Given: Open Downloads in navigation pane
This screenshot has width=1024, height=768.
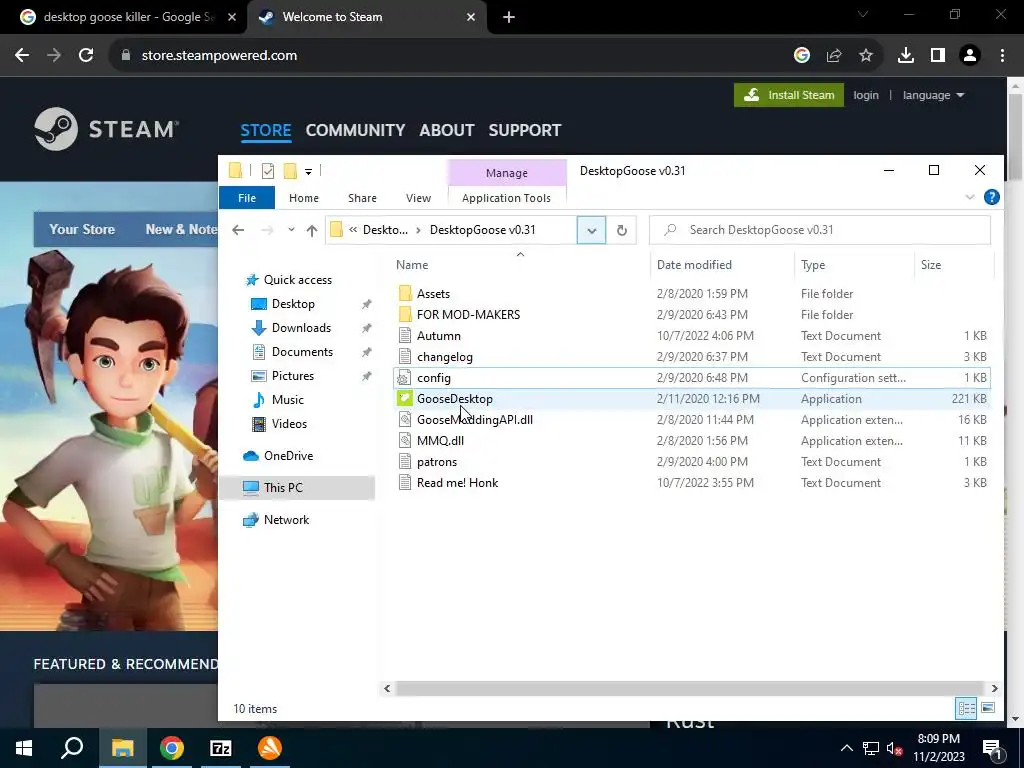Looking at the screenshot, I should [x=301, y=328].
